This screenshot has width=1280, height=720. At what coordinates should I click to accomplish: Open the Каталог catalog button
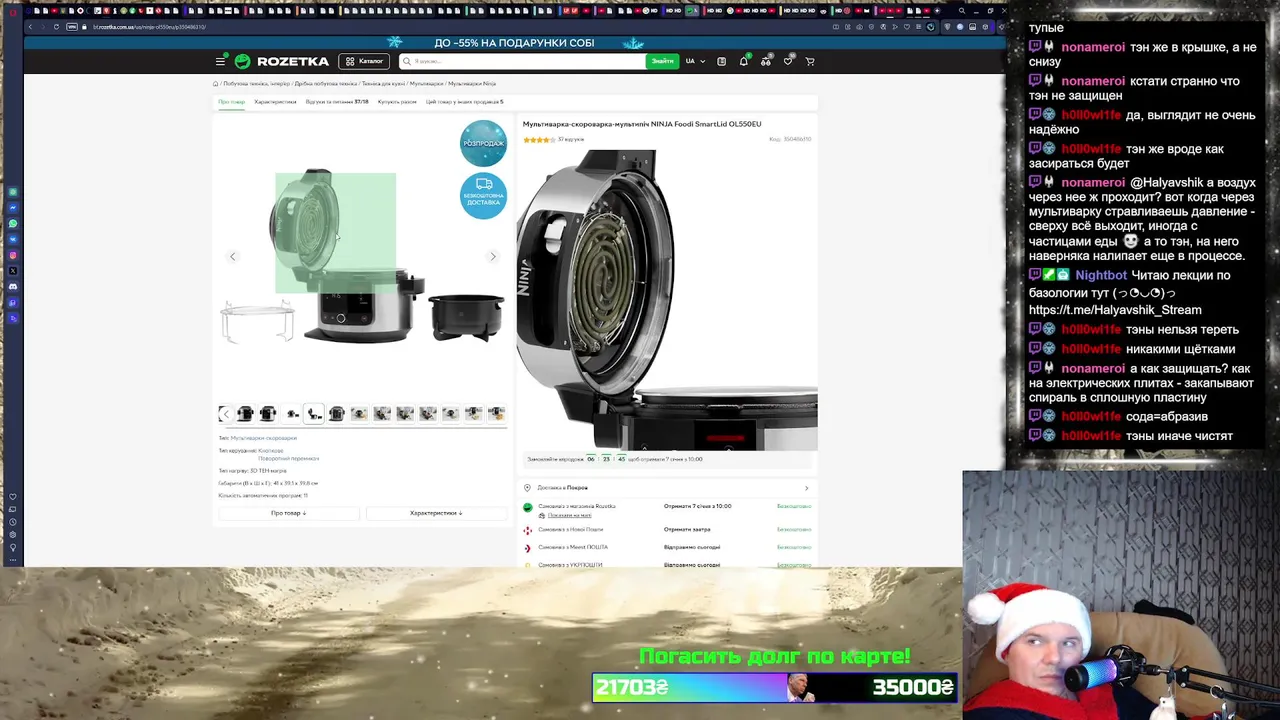(364, 61)
